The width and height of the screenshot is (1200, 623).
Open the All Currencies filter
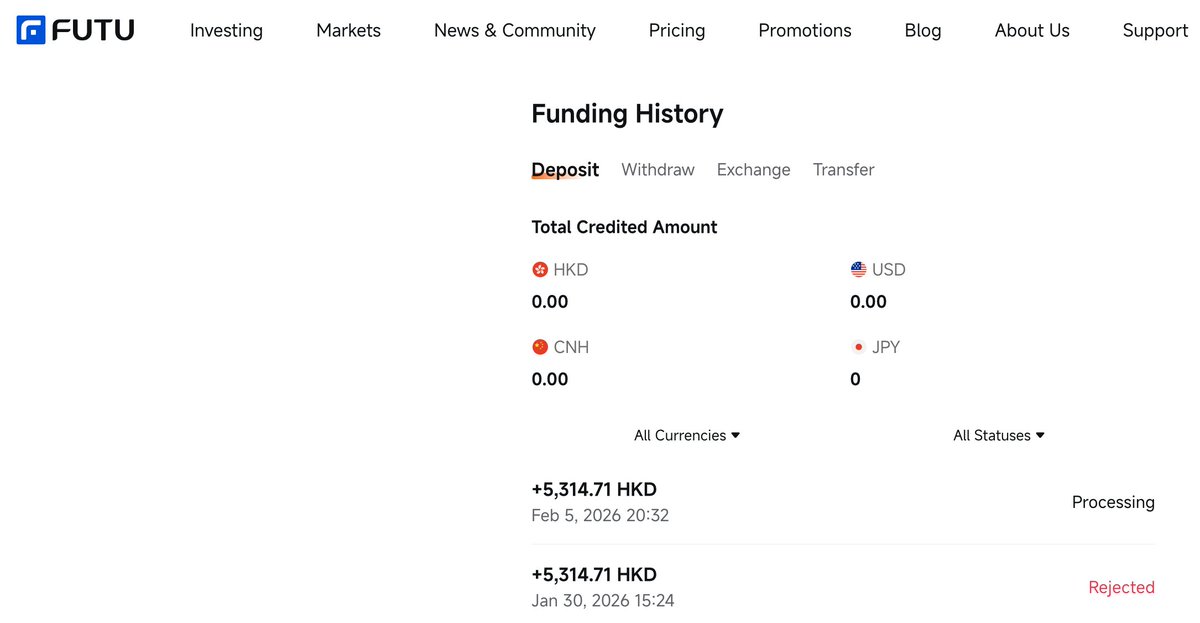(686, 435)
